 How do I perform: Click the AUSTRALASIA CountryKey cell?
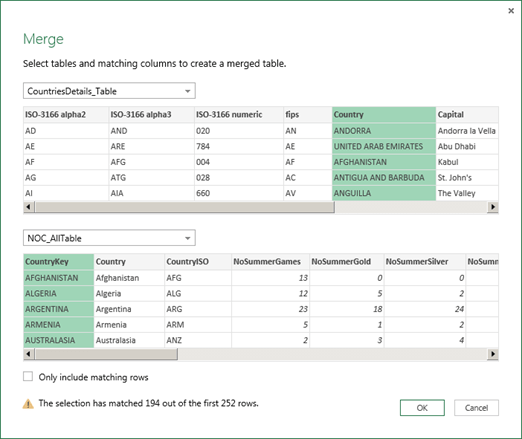pos(58,340)
